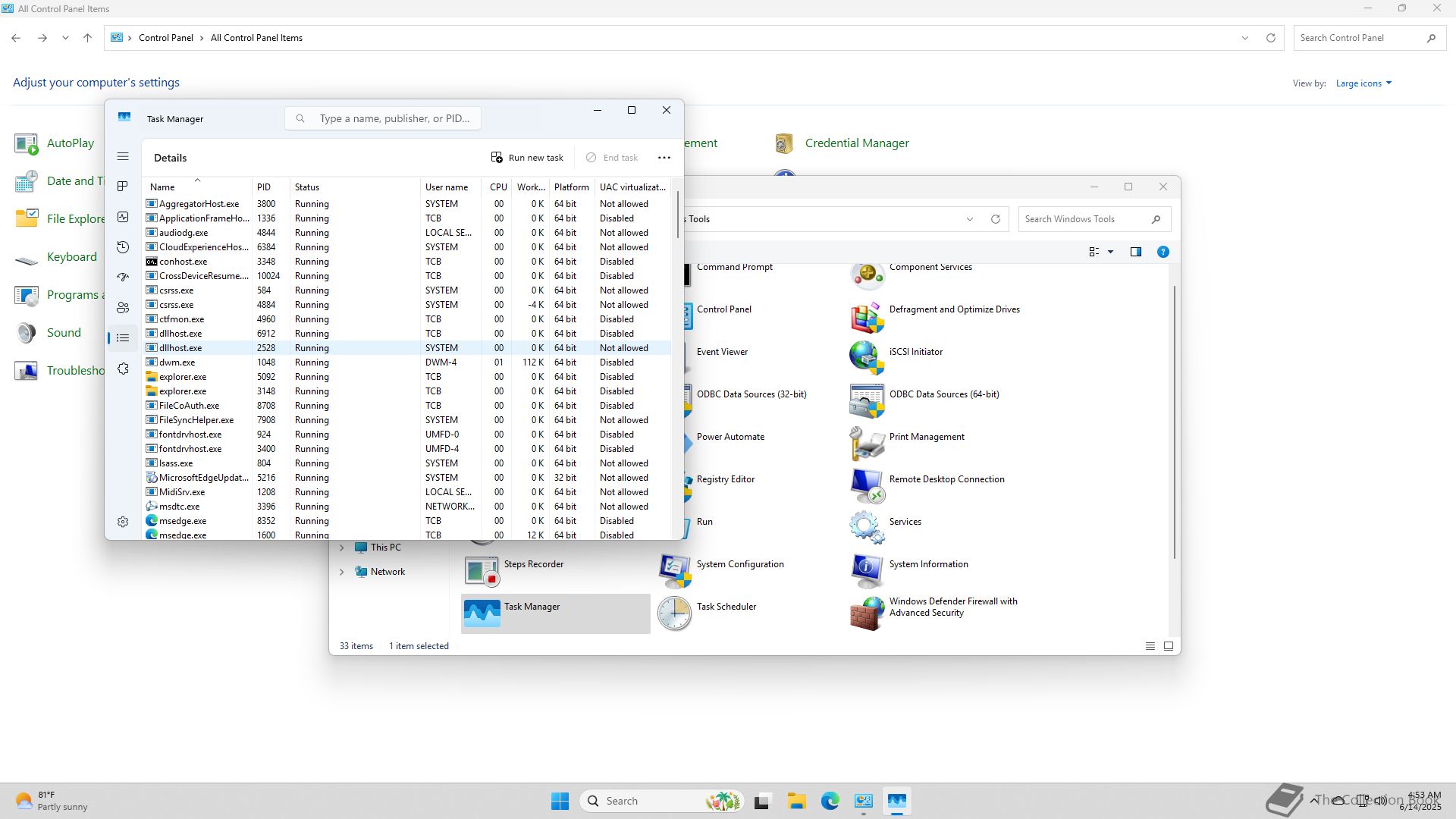1456x819 pixels.
Task: Open App history in Task Manager sidebar
Action: [123, 247]
